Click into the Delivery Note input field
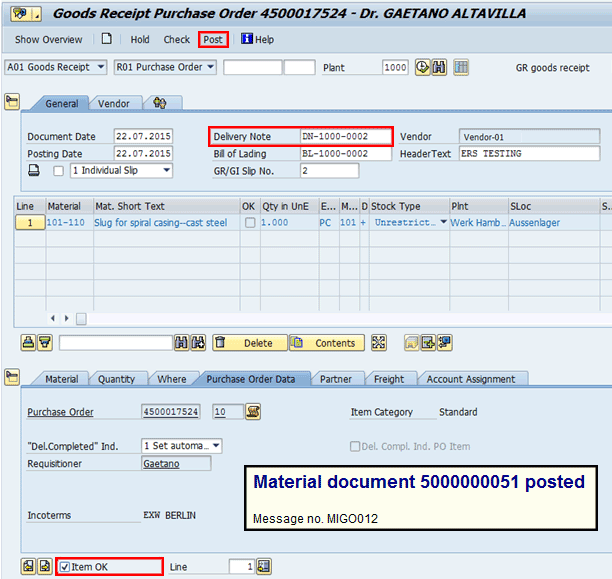 [345, 136]
